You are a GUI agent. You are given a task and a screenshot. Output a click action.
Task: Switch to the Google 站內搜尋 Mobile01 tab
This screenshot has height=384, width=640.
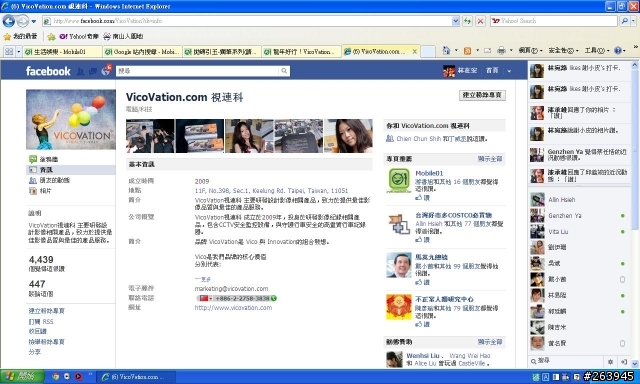[x=142, y=51]
